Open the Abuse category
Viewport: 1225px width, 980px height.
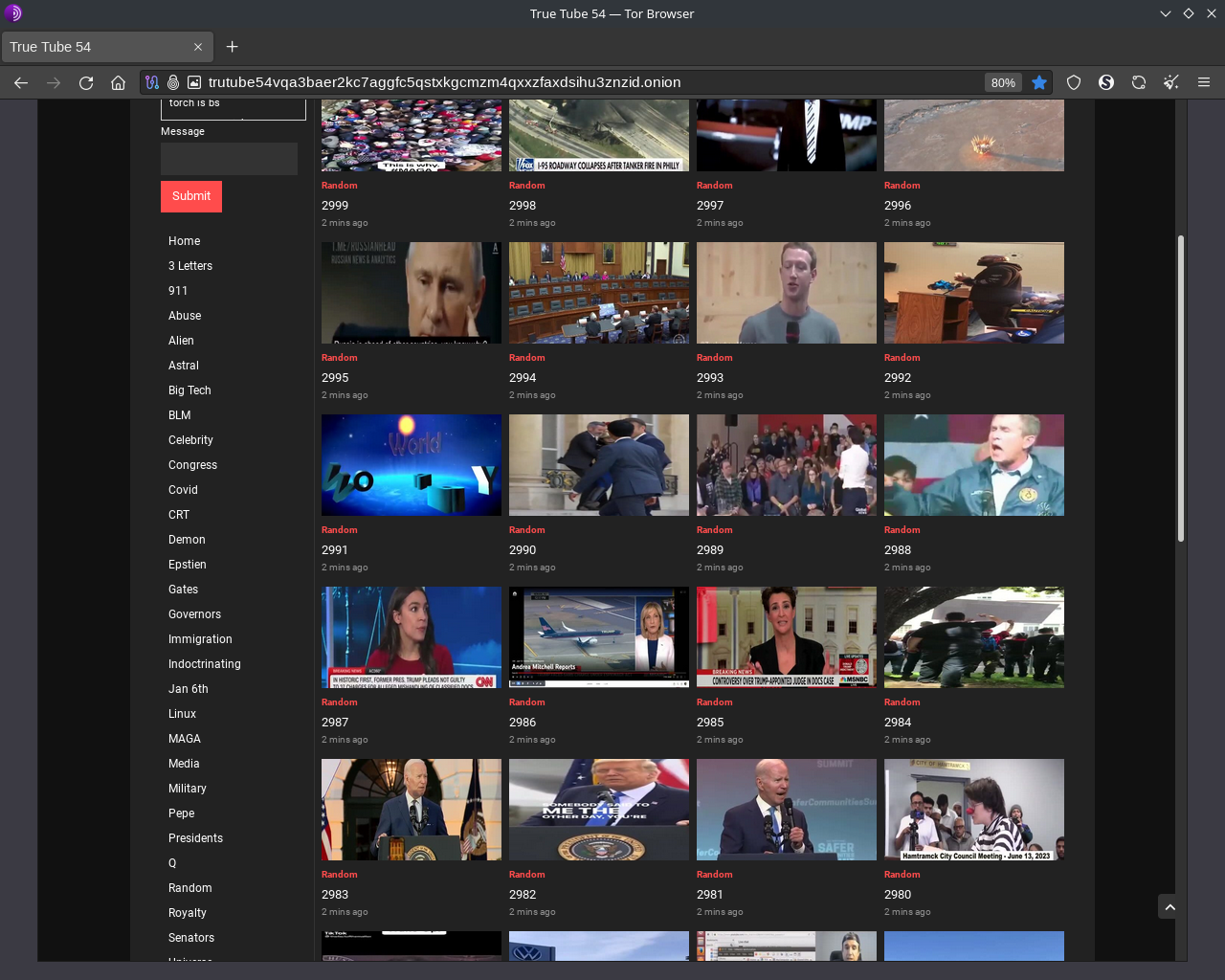pyautogui.click(x=185, y=316)
